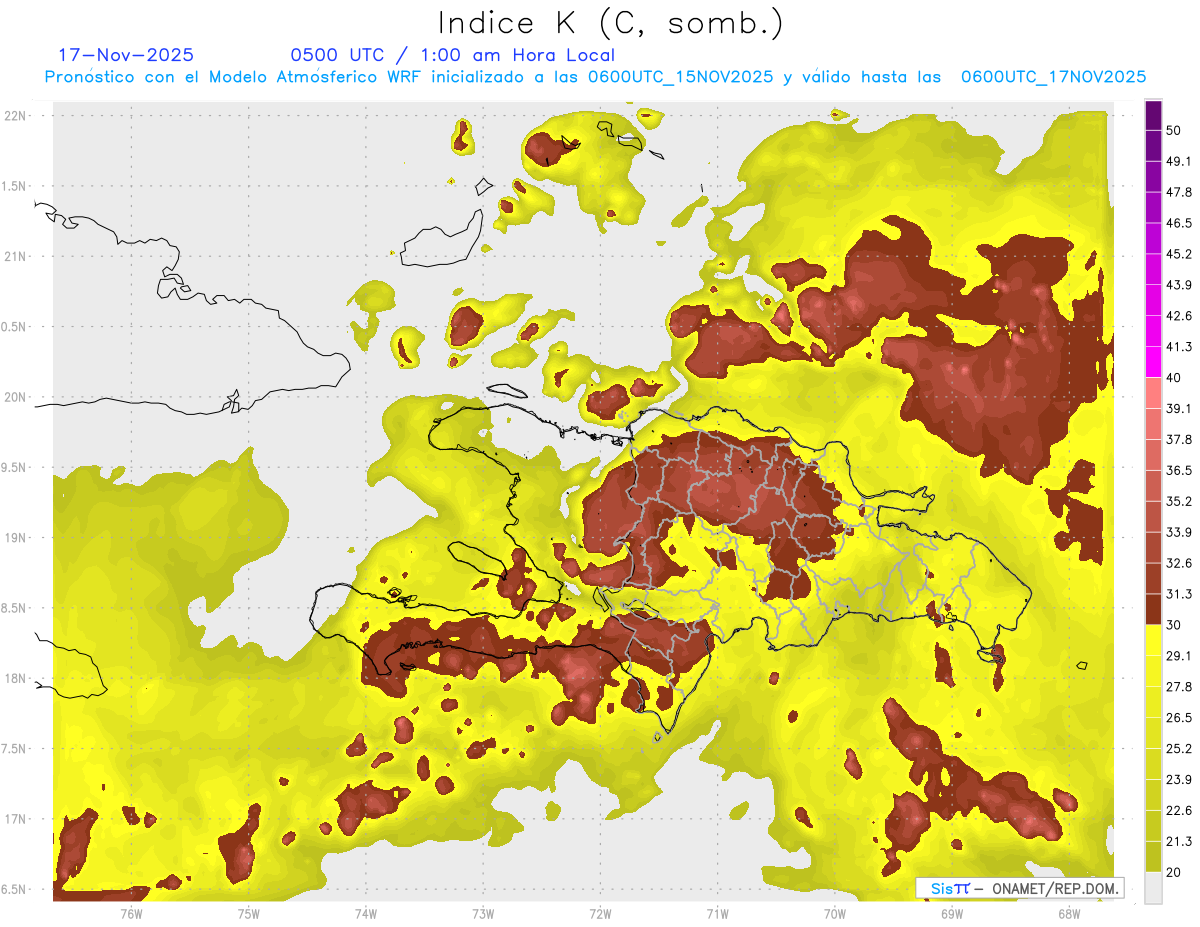The width and height of the screenshot is (1200, 927).
Task: Select the "72W" longitude axis label
Action: (x=600, y=913)
